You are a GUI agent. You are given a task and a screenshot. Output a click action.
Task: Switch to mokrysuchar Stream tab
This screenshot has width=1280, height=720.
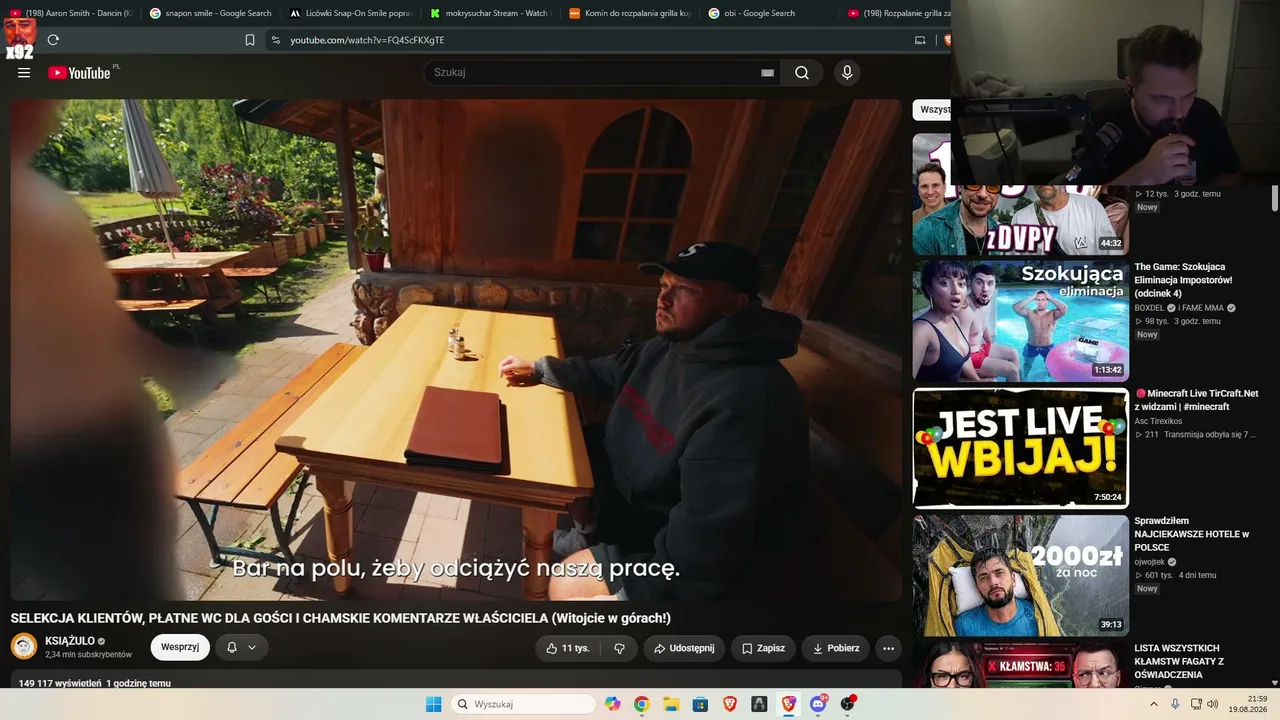[490, 13]
